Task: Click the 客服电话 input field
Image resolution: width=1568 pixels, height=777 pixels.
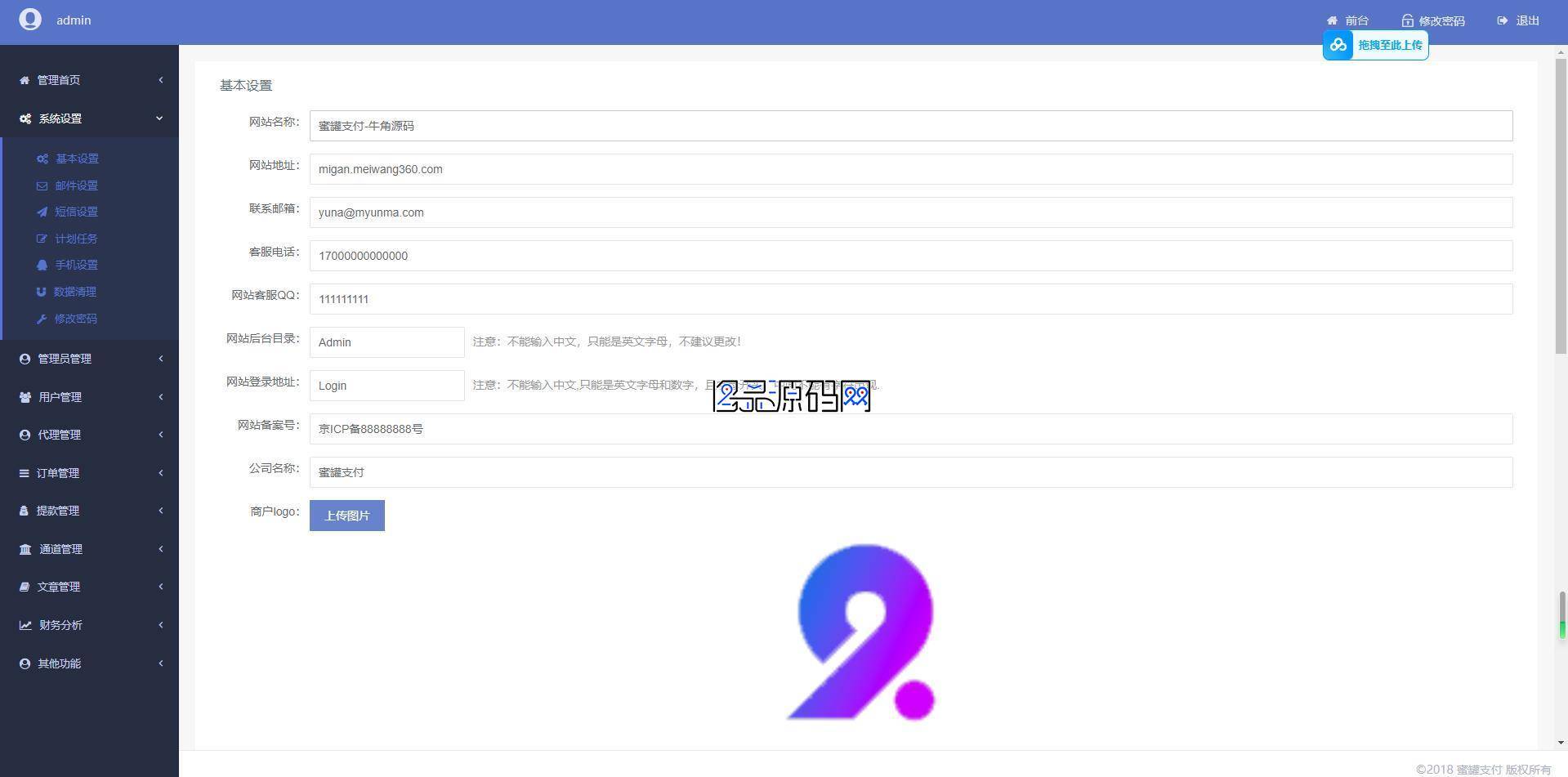Action: pos(911,256)
